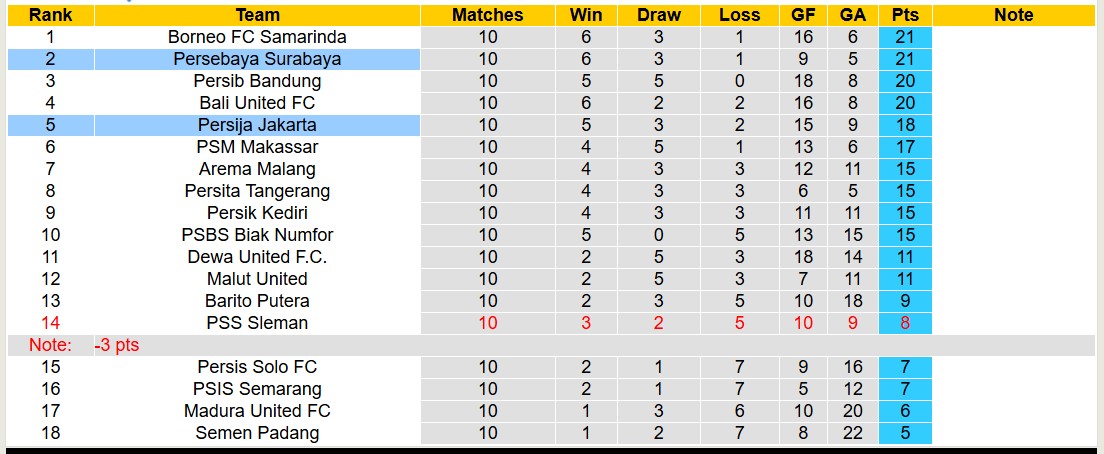Select the Team column header
This screenshot has width=1104, height=454.
pos(257,15)
